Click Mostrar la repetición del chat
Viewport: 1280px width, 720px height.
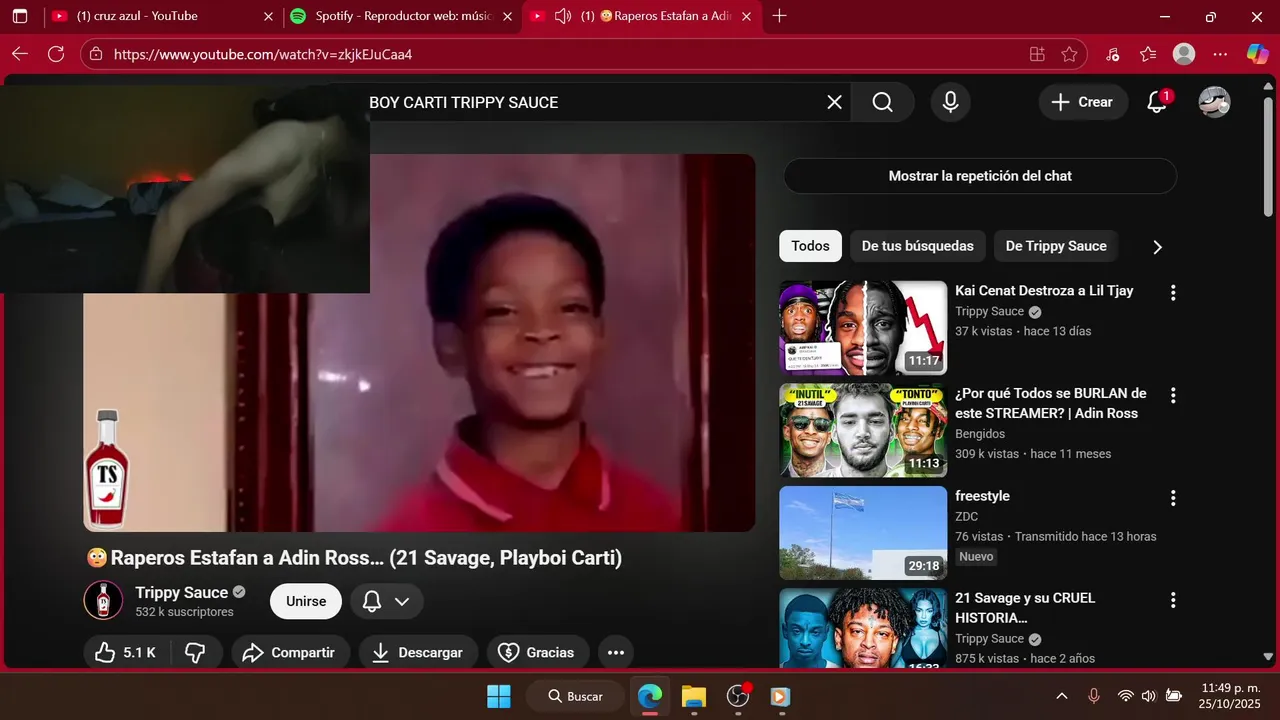(980, 176)
